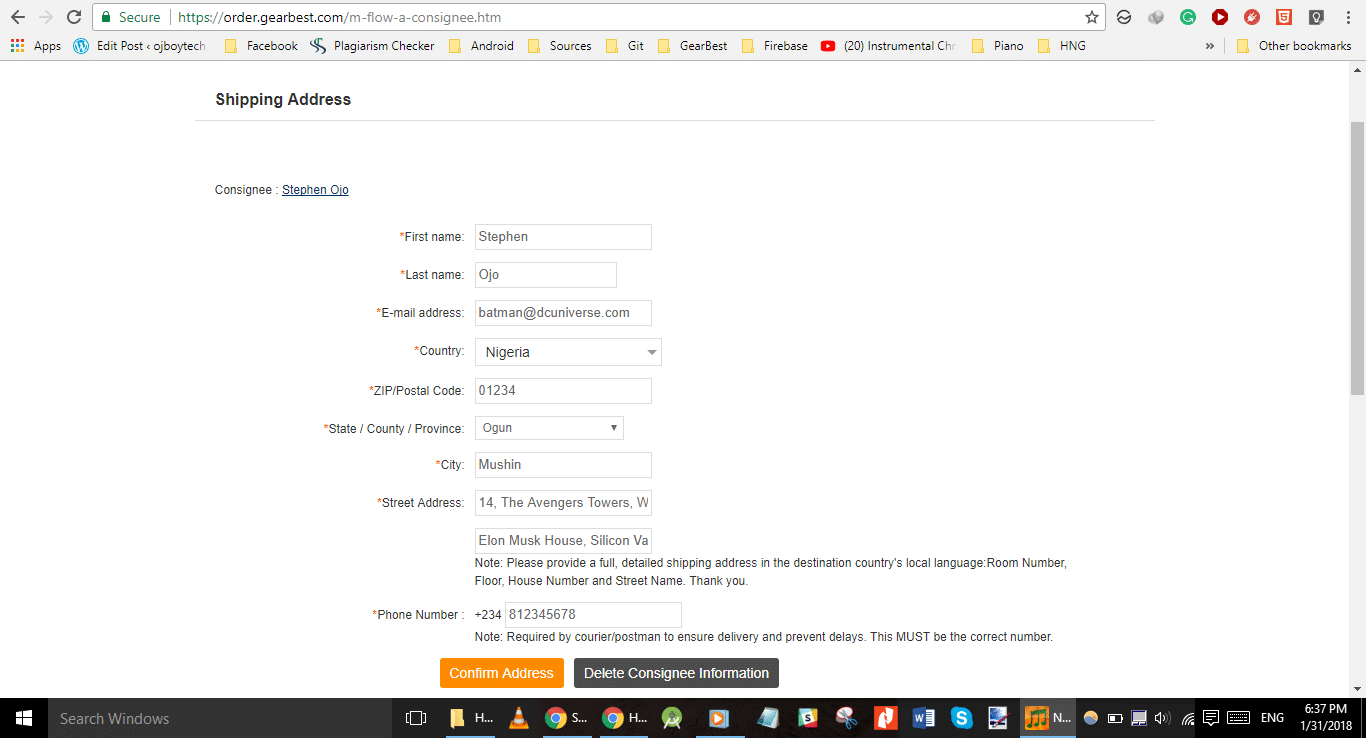Open the Plagiarism Checker bookmark
This screenshot has height=738, width=1366.
click(373, 46)
